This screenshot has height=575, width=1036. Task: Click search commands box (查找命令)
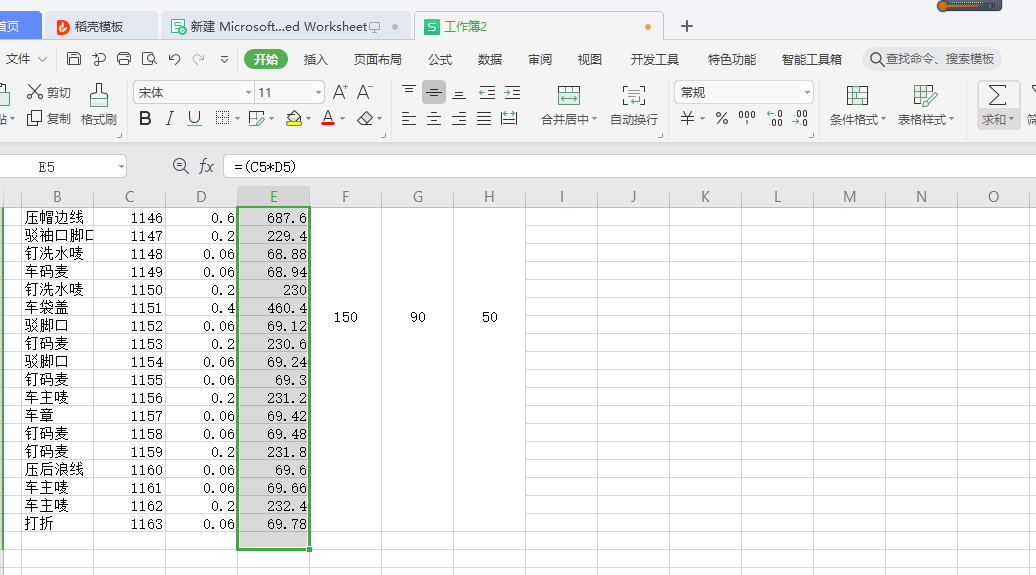coord(932,59)
